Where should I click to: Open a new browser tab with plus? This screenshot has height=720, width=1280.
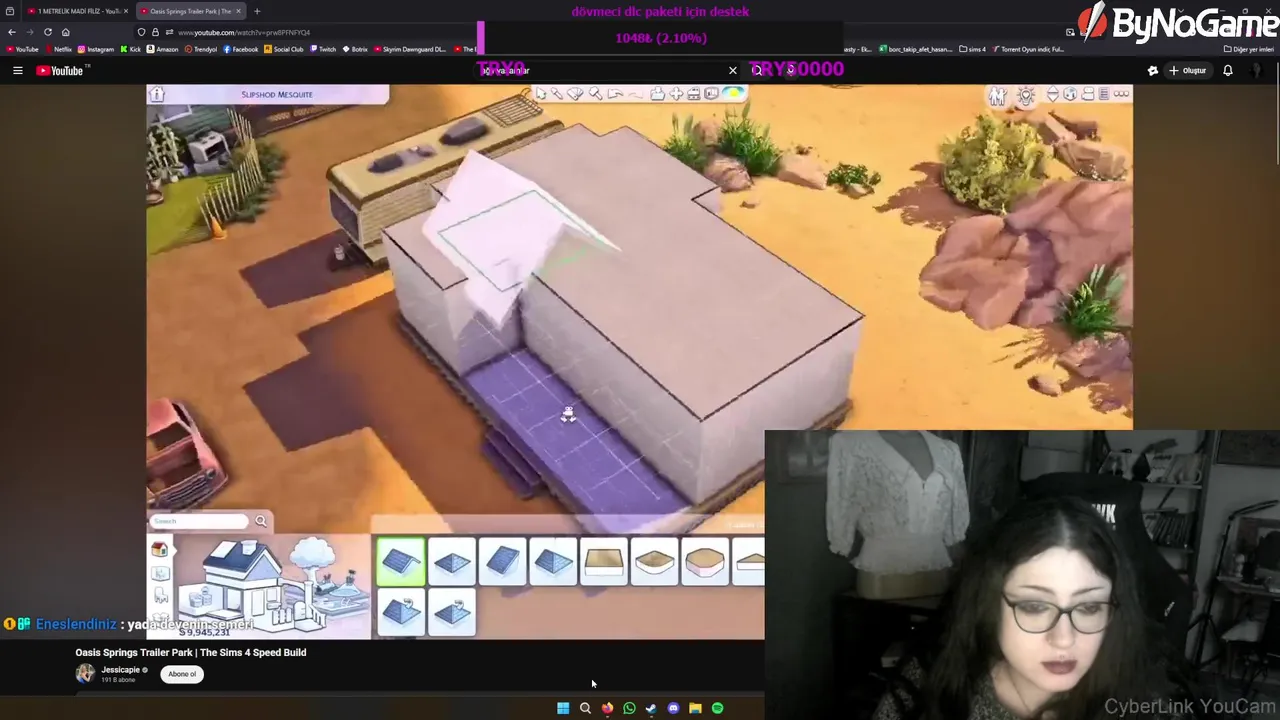[257, 11]
